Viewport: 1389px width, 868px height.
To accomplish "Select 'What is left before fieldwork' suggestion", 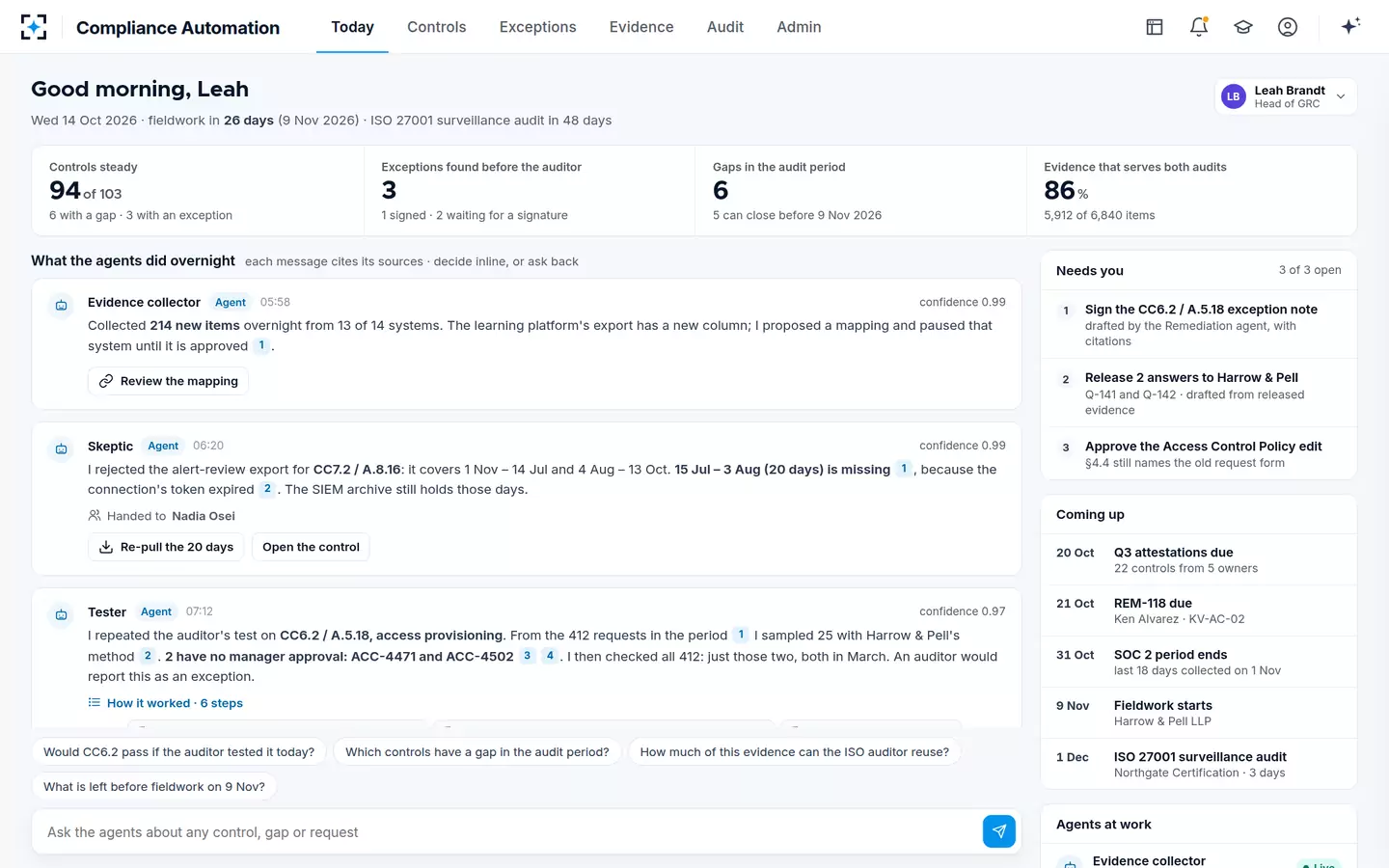I will 154,787.
